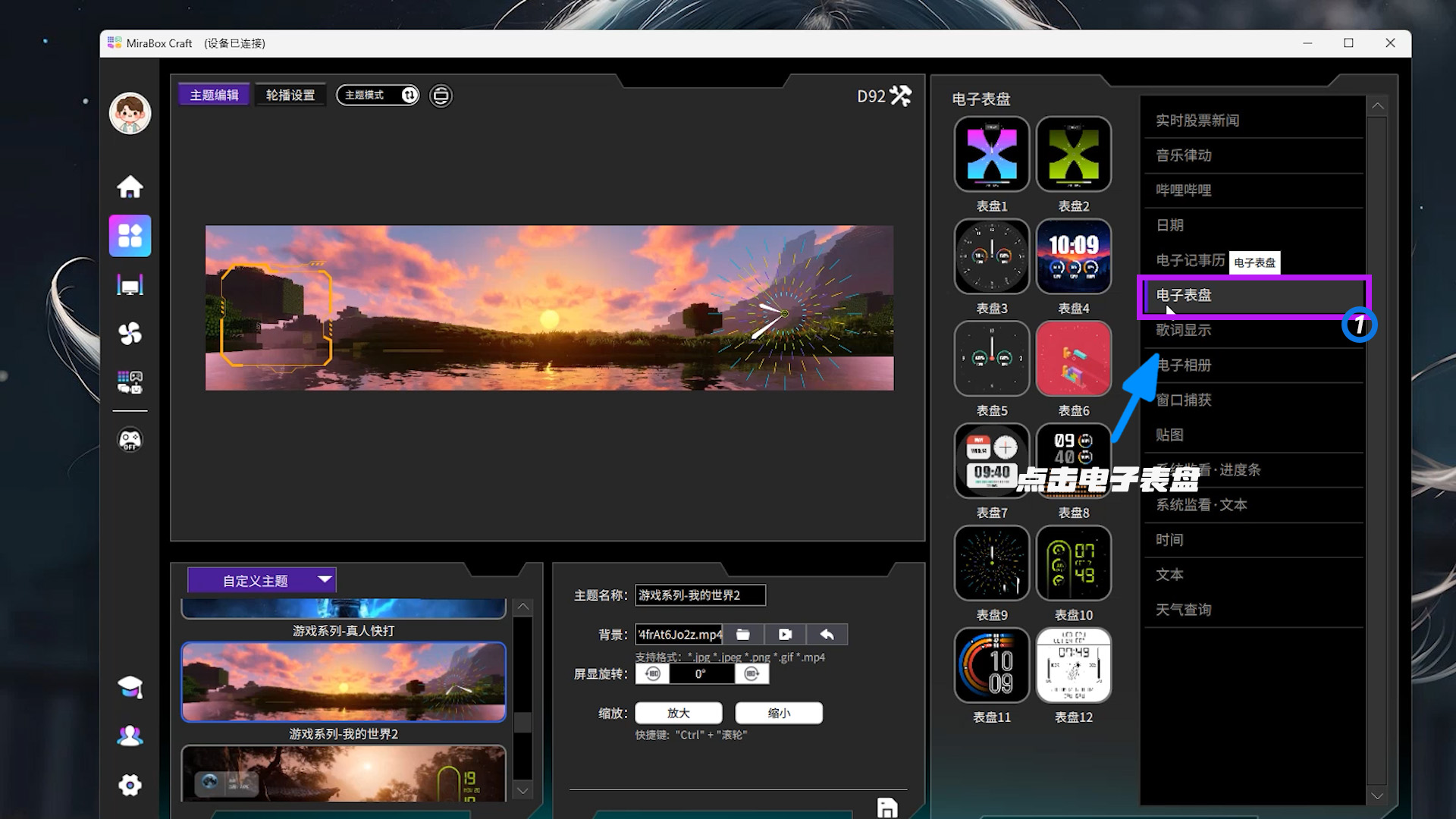Select watch face 表盘10
Screen dimensions: 1456x819
(x=1074, y=563)
